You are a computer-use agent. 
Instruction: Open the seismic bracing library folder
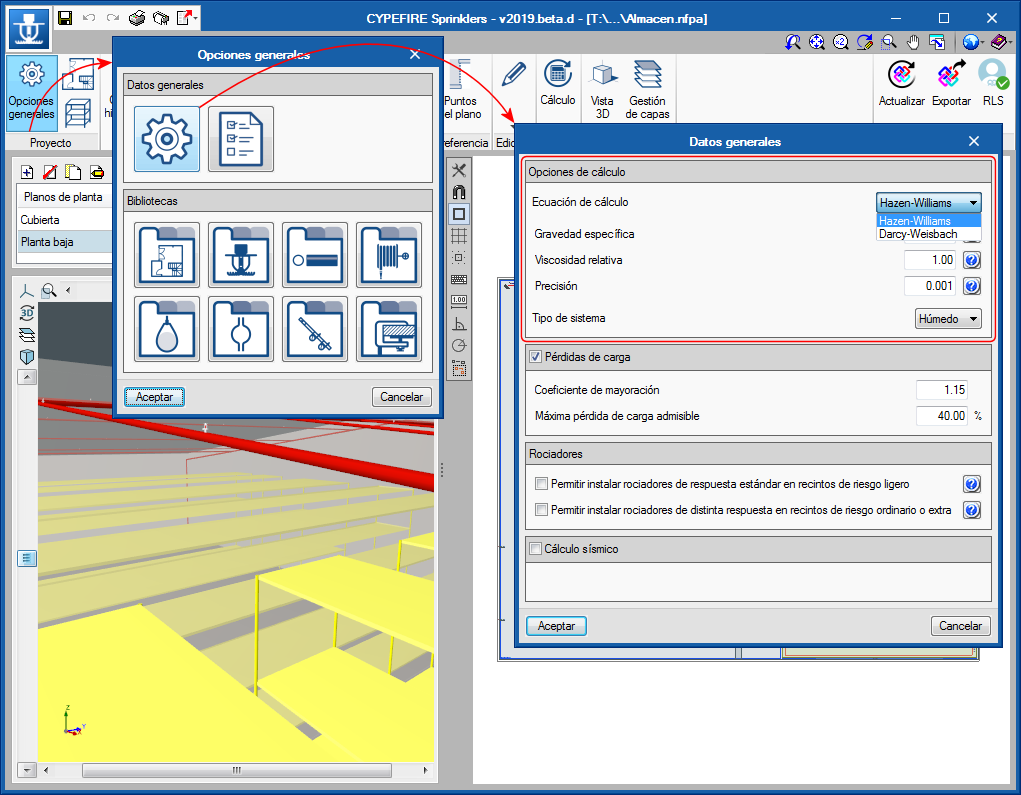pos(315,329)
